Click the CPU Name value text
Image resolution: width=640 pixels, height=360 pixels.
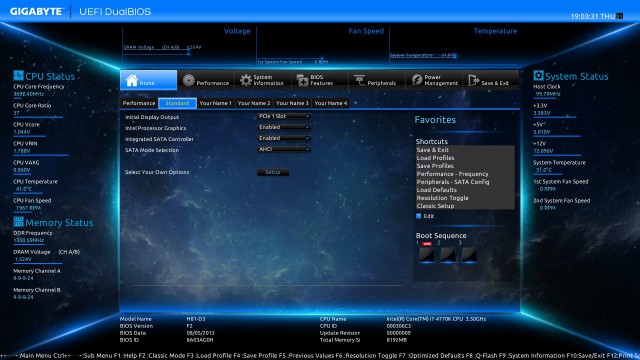click(x=436, y=319)
